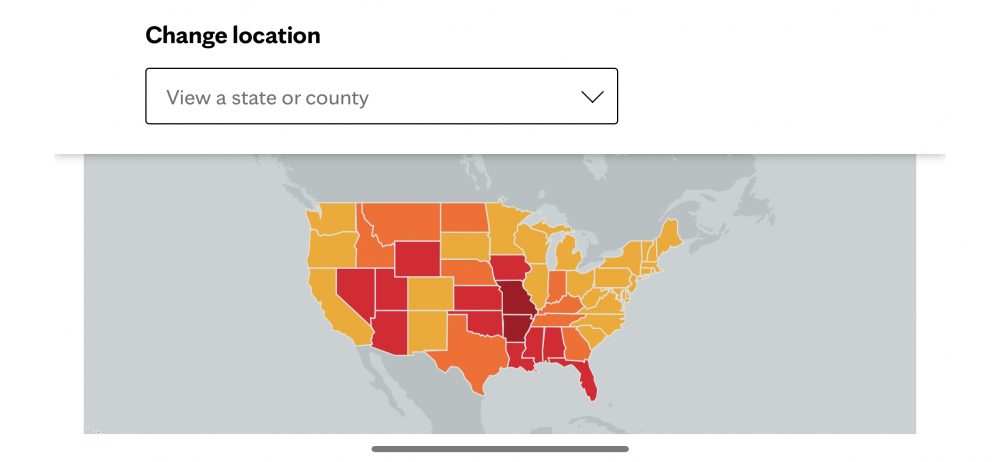Select Montana on the map
Viewport: 1000px width, 462px height.
pos(402,223)
